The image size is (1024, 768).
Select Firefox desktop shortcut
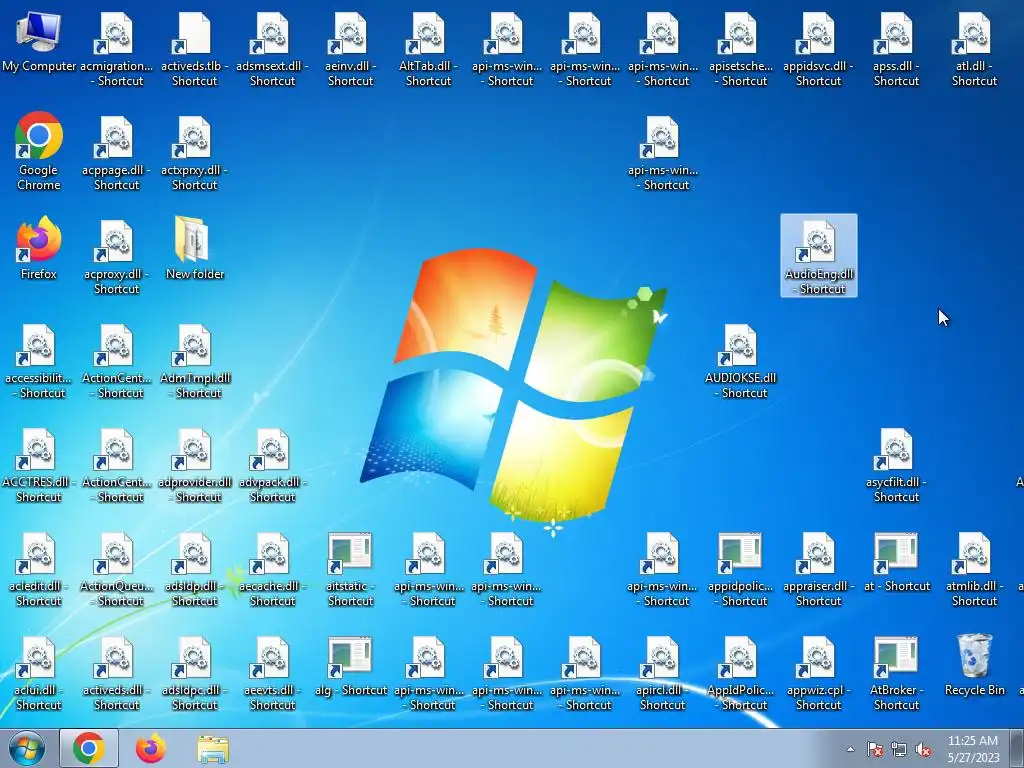(39, 248)
